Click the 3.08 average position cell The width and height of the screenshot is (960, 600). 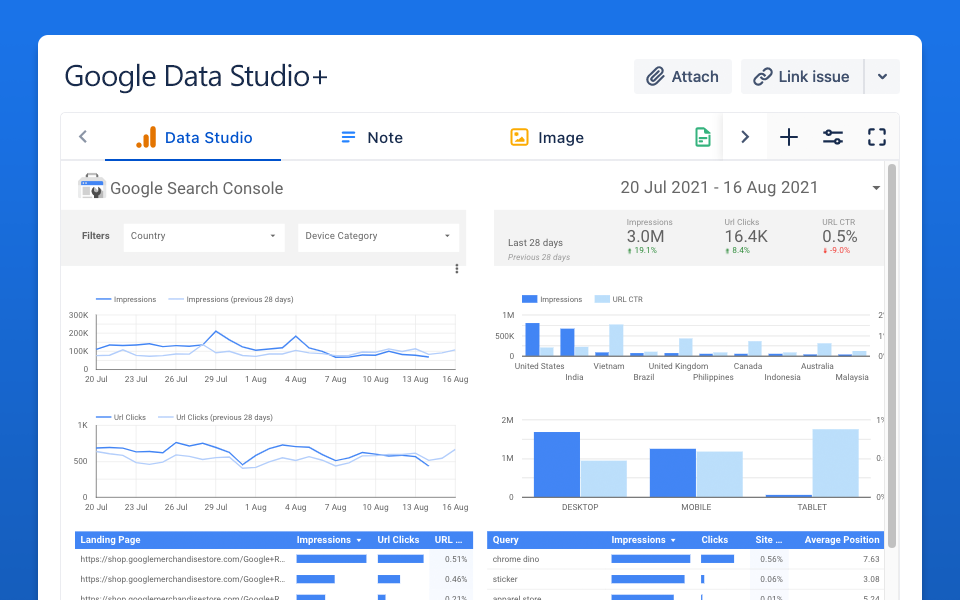pyautogui.click(x=871, y=579)
